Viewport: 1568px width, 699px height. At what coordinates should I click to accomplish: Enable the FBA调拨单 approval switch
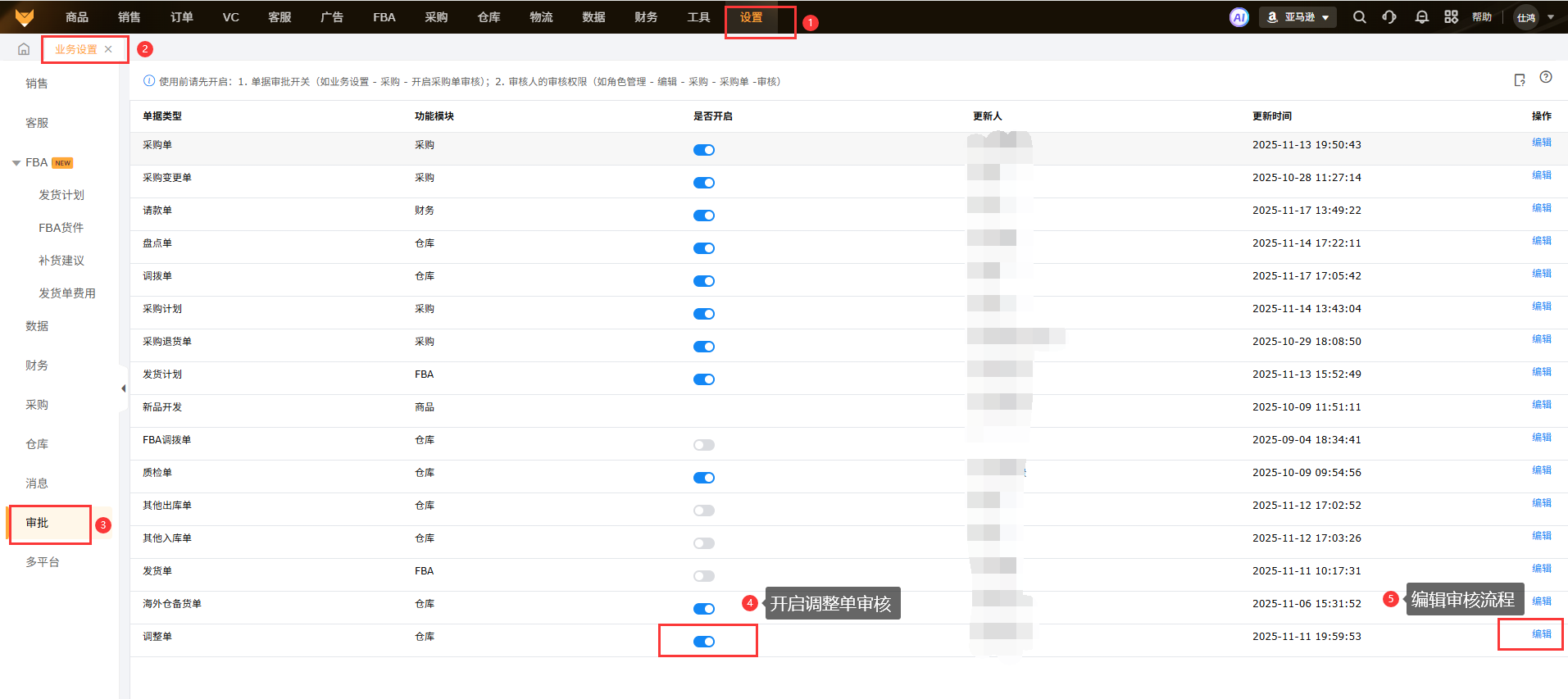click(704, 445)
